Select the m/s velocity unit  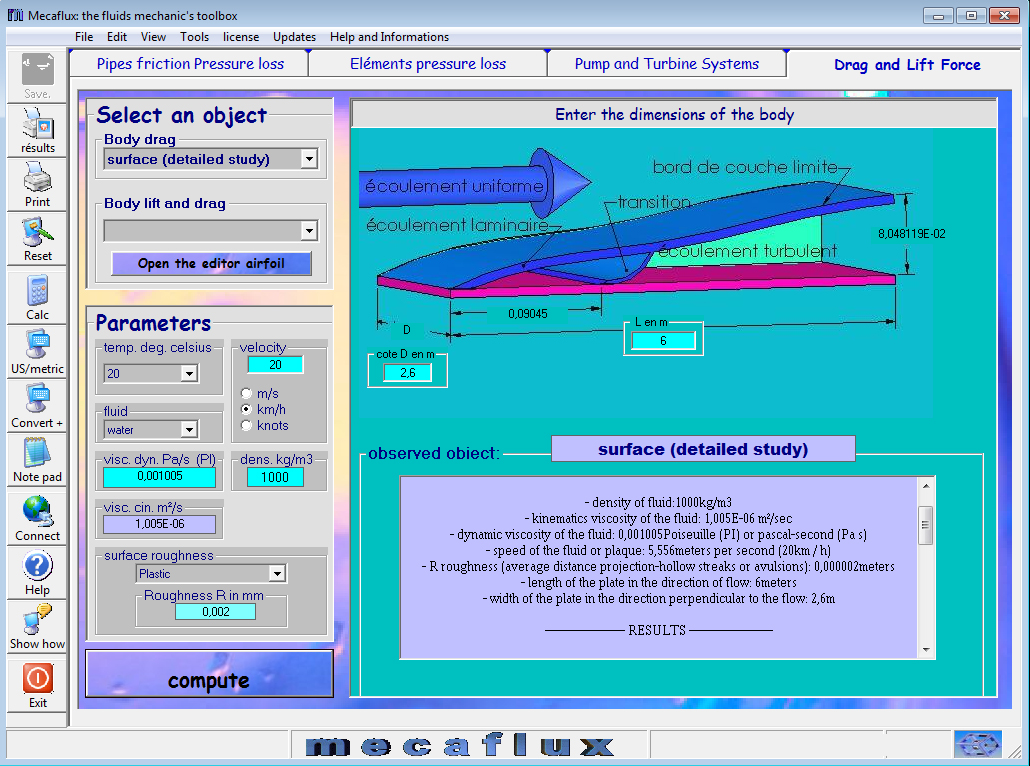pos(247,394)
